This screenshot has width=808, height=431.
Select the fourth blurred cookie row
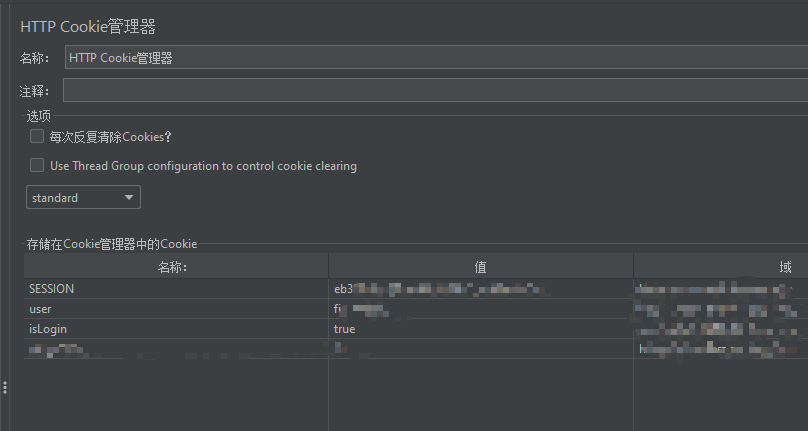(x=416, y=349)
